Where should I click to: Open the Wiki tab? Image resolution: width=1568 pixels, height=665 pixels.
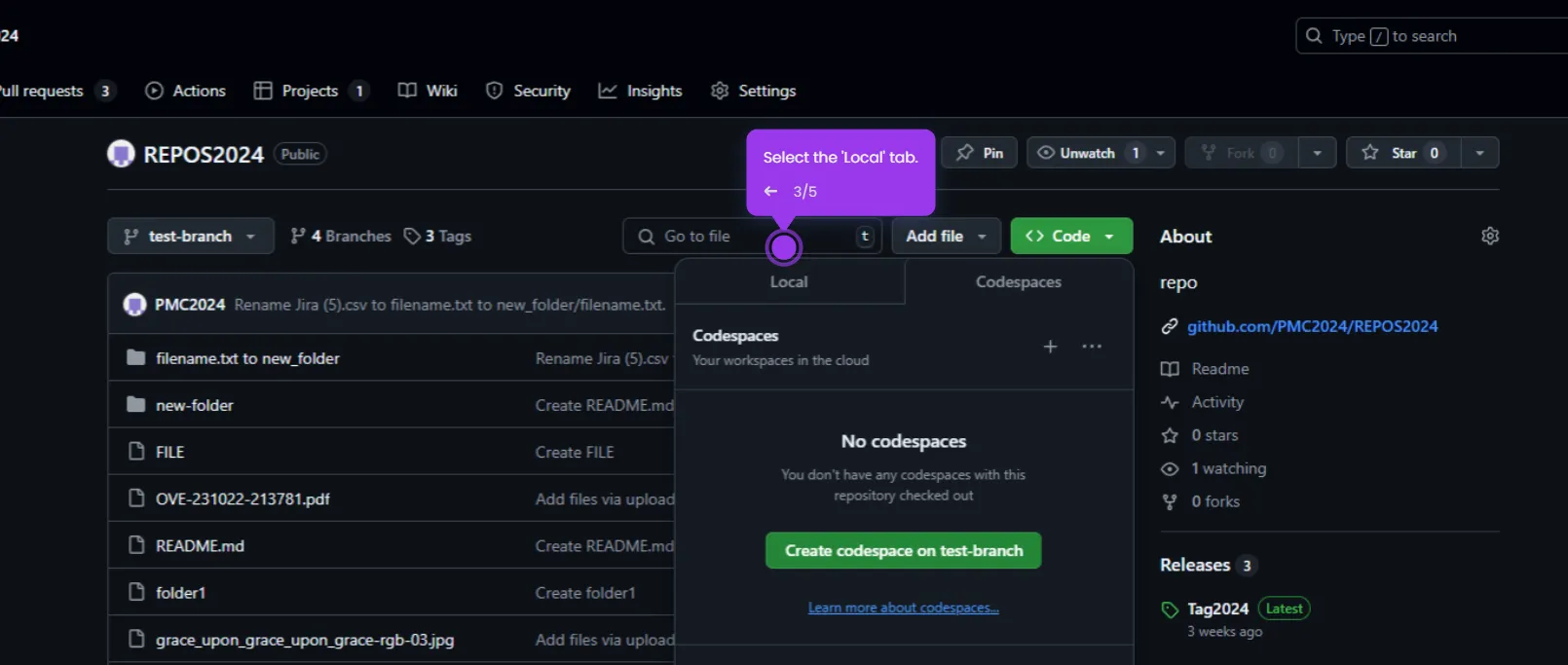[x=428, y=91]
